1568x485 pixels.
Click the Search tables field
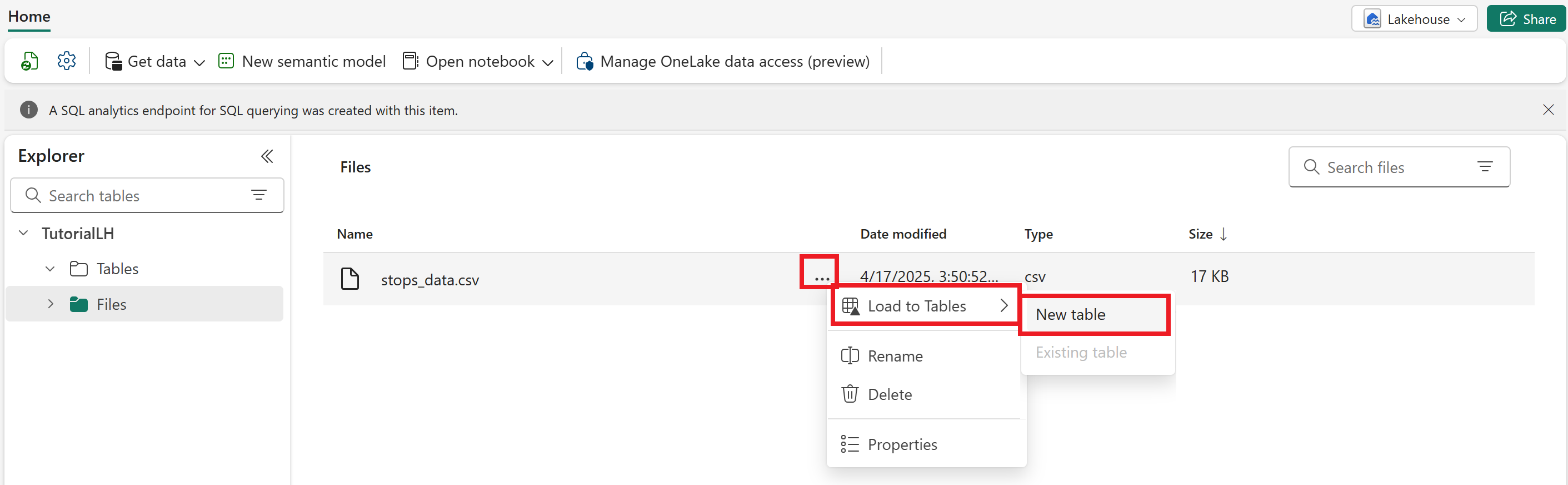click(147, 196)
